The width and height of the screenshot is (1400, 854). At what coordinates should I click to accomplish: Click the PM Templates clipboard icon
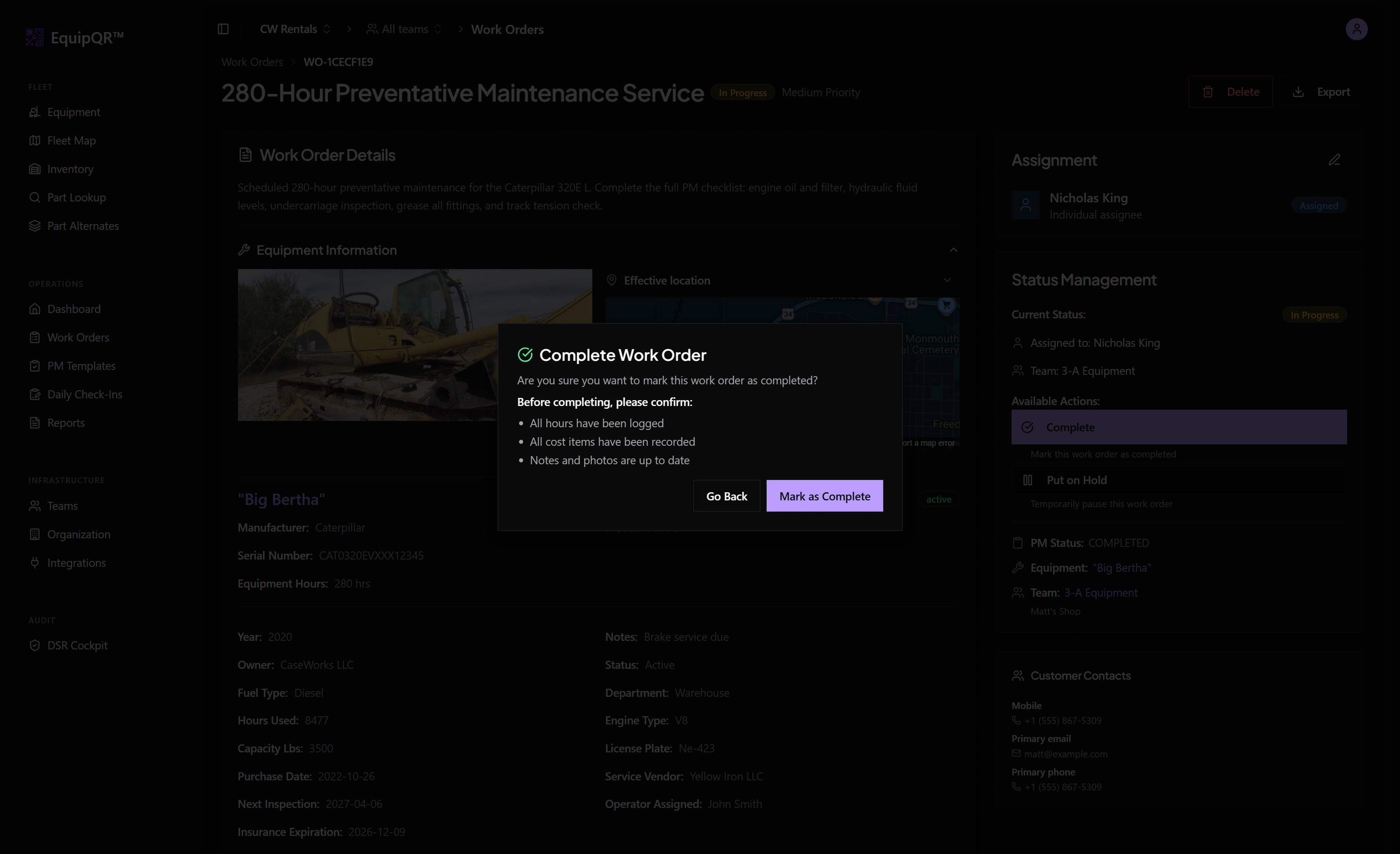pyautogui.click(x=35, y=366)
